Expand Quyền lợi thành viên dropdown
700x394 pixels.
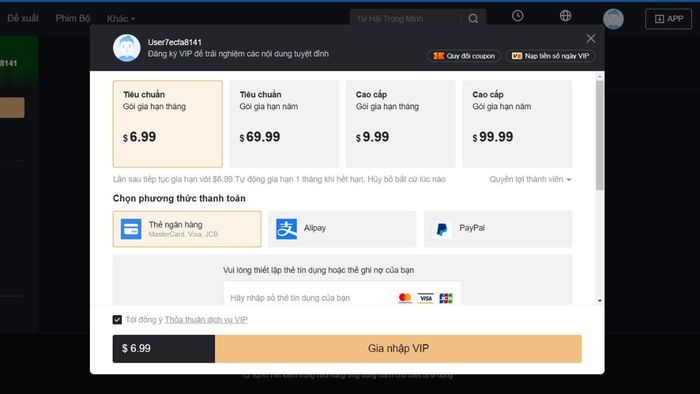[530, 179]
